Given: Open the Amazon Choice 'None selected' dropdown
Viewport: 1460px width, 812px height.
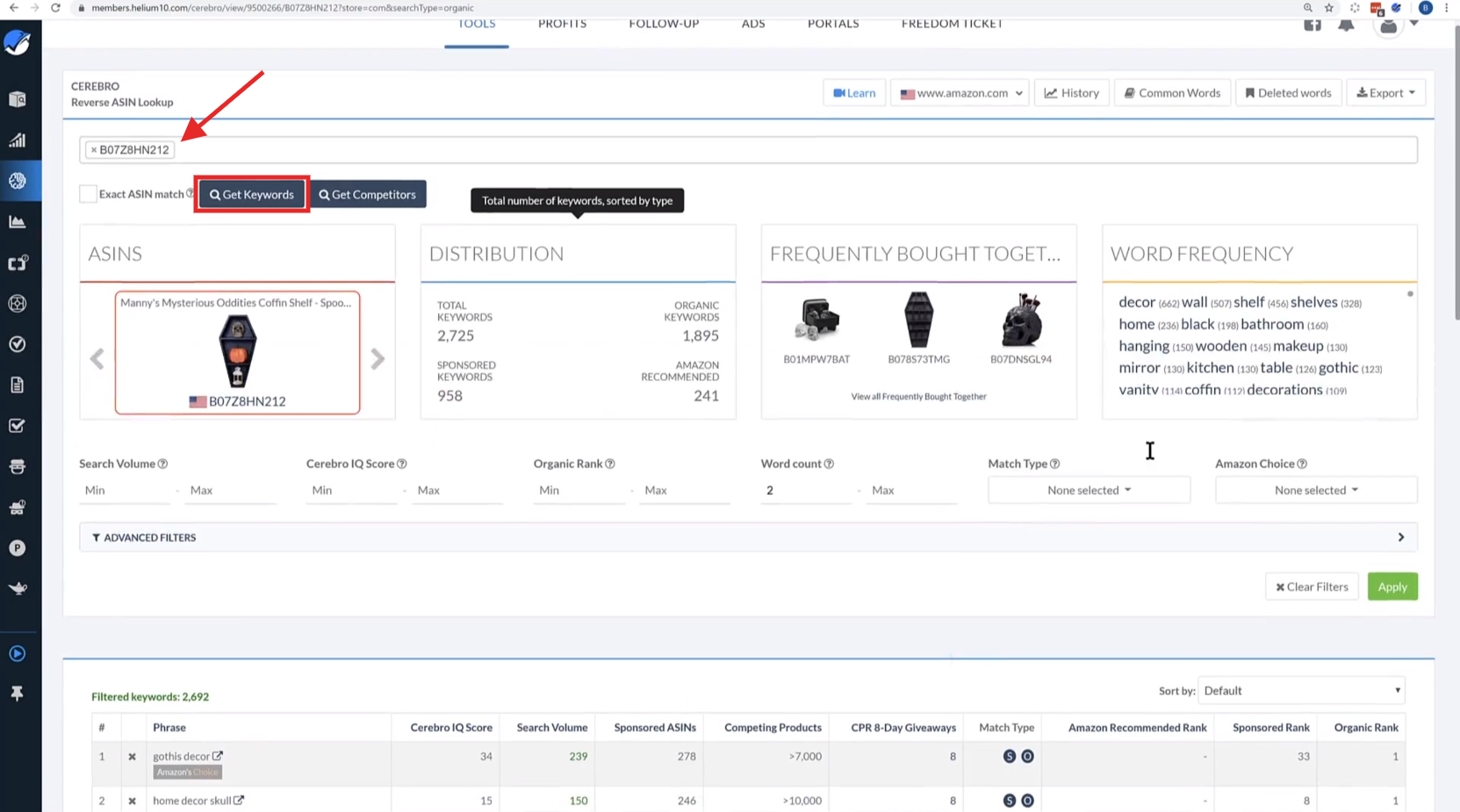Looking at the screenshot, I should pos(1316,490).
